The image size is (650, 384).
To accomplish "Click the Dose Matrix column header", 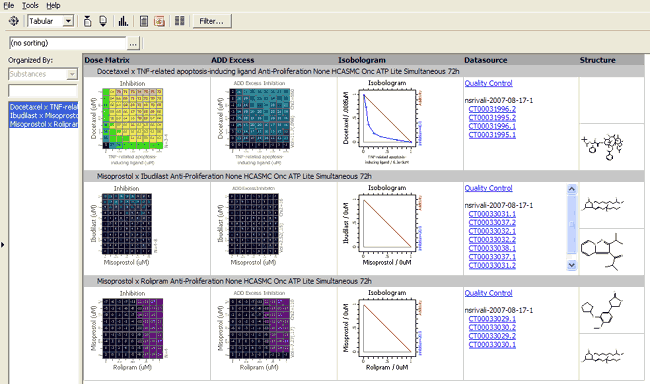I will click(x=107, y=60).
